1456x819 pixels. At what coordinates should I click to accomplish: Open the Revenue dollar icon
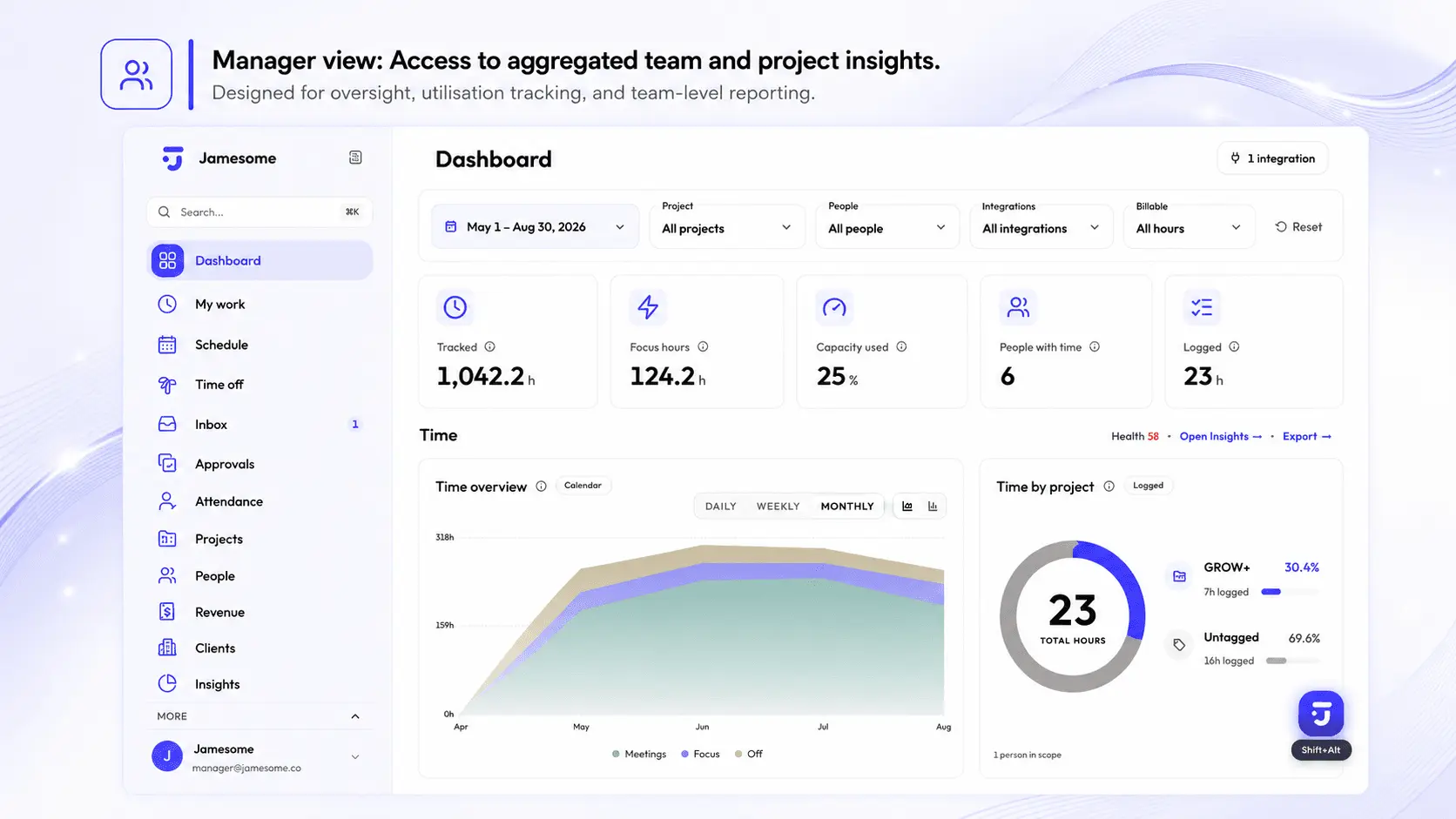[167, 612]
